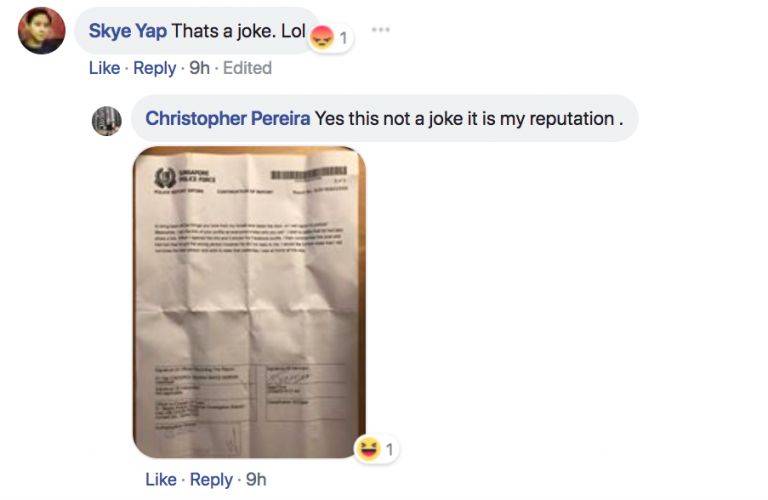768x500 pixels.
Task: Click the laughing reaction emoji on the photo
Action: [368, 448]
